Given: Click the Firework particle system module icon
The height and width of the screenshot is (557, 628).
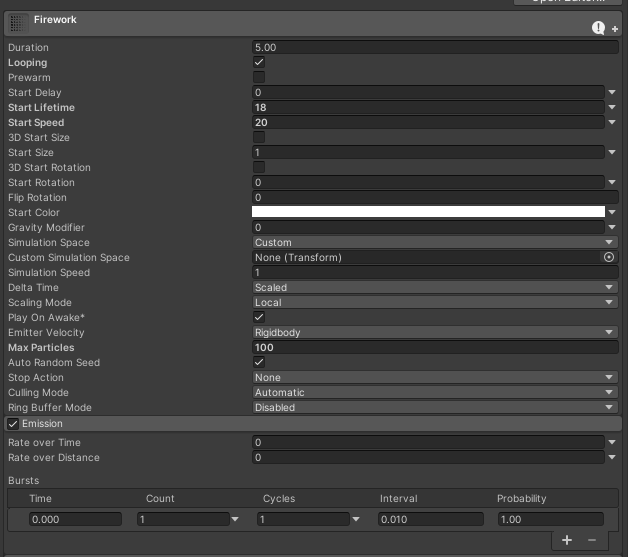Looking at the screenshot, I should (x=18, y=23).
